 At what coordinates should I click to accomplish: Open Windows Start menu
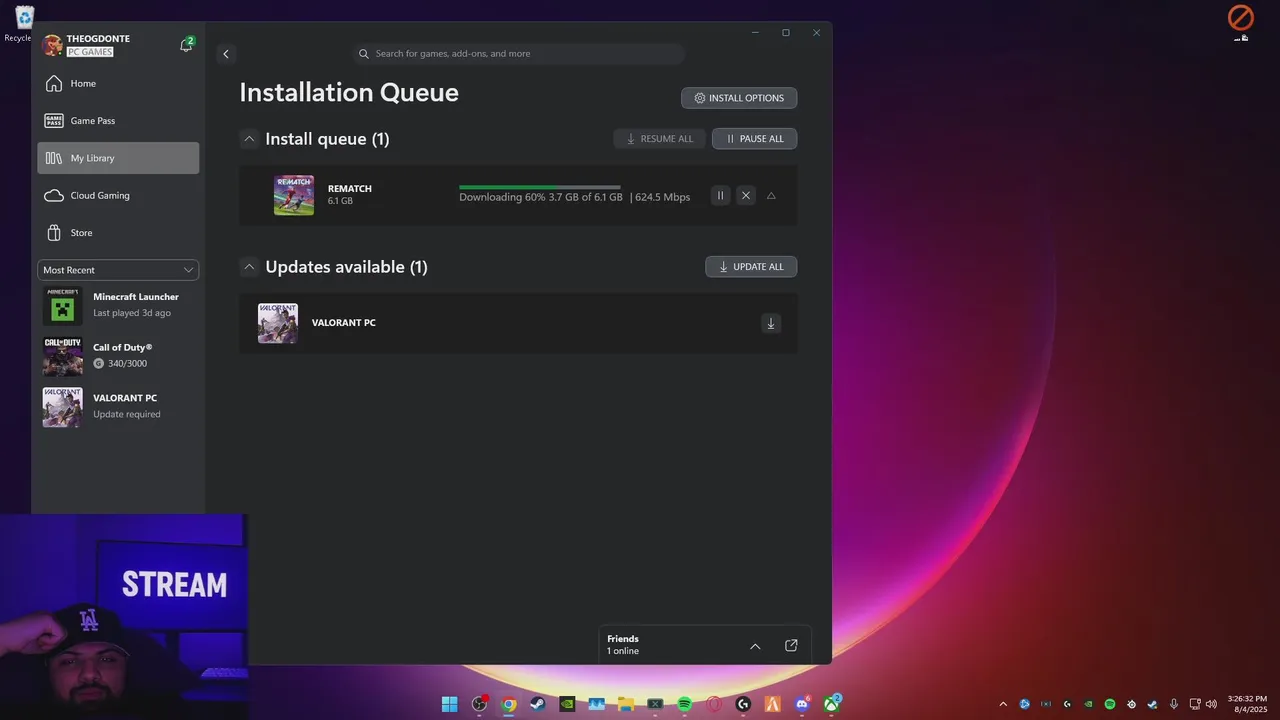tap(450, 704)
